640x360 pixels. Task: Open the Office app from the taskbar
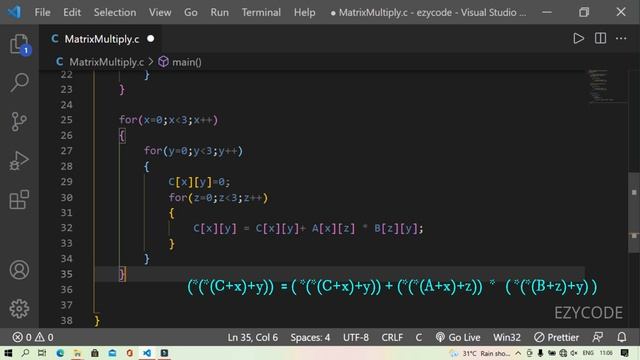point(130,353)
